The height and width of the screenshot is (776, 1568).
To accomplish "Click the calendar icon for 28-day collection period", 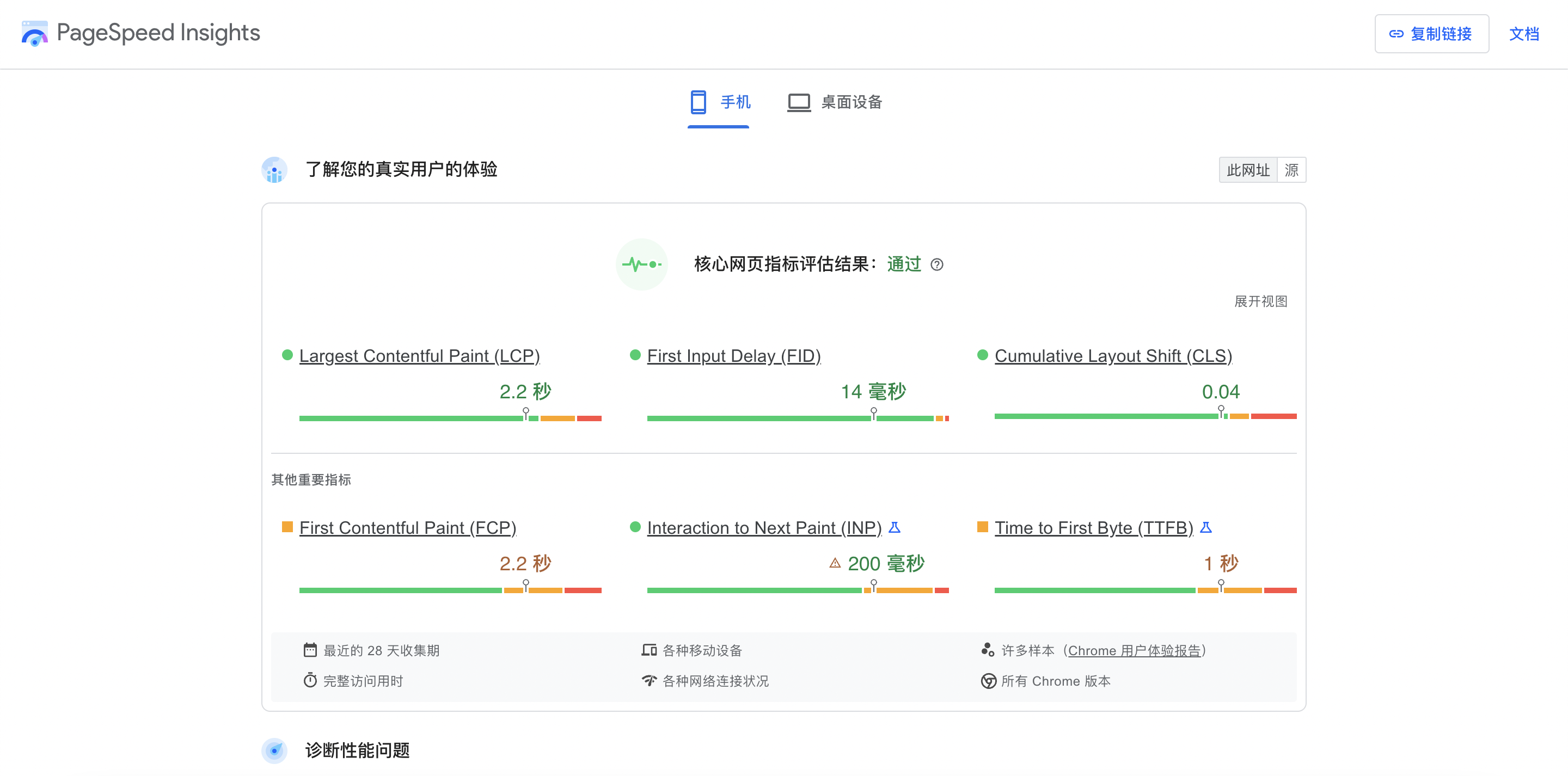I will (310, 650).
